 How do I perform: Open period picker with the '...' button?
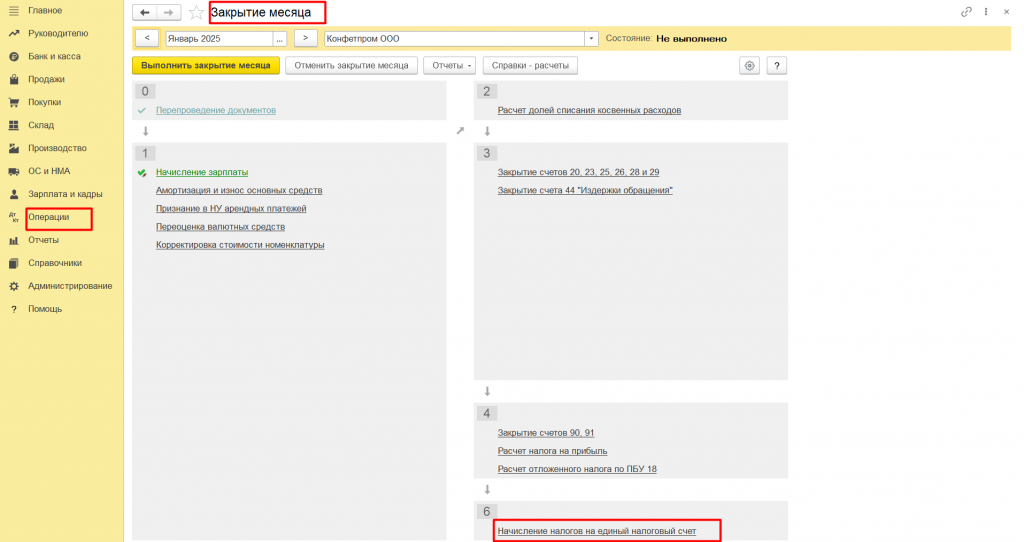[x=280, y=39]
